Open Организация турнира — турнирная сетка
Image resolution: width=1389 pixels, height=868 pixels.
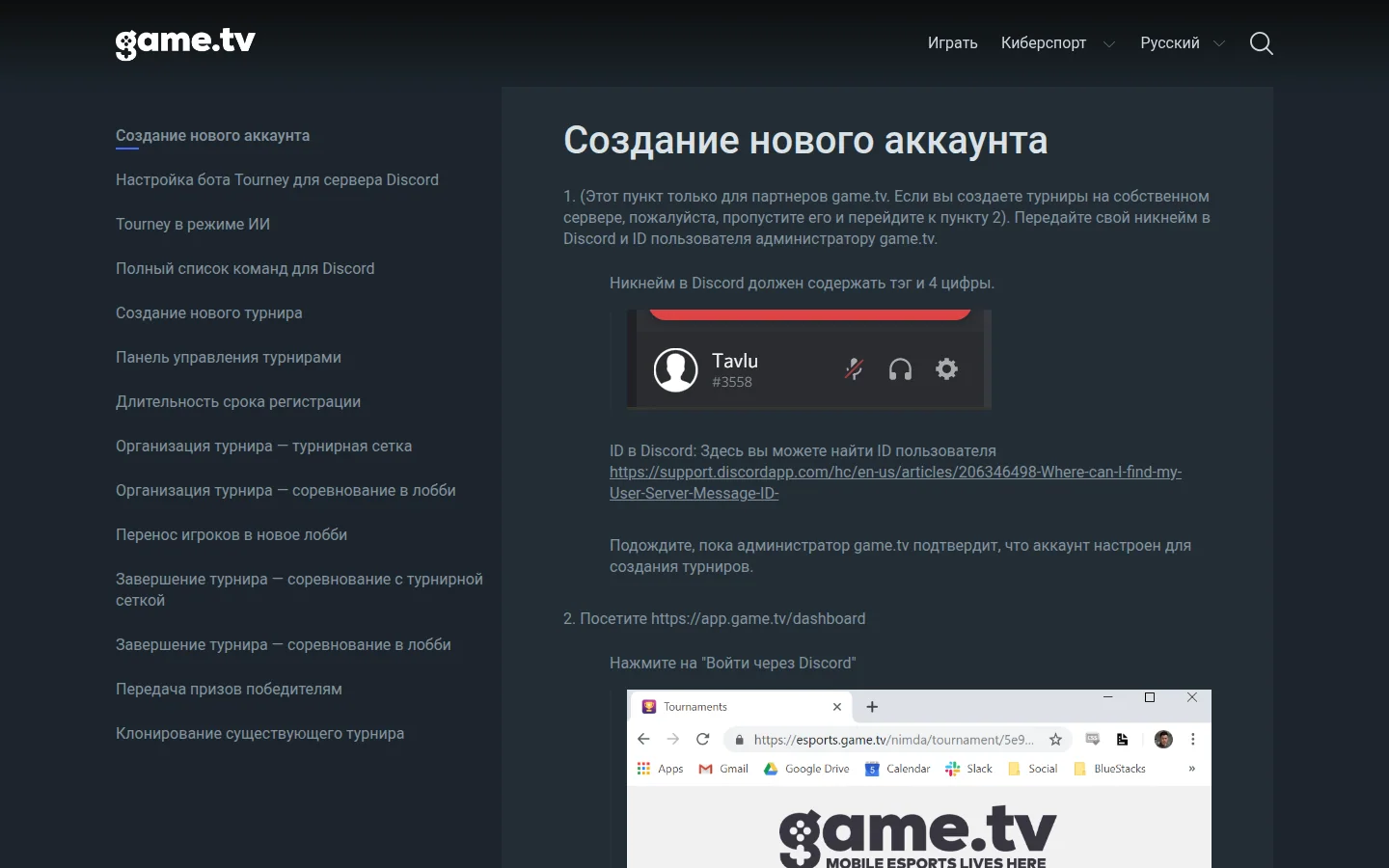(x=263, y=447)
